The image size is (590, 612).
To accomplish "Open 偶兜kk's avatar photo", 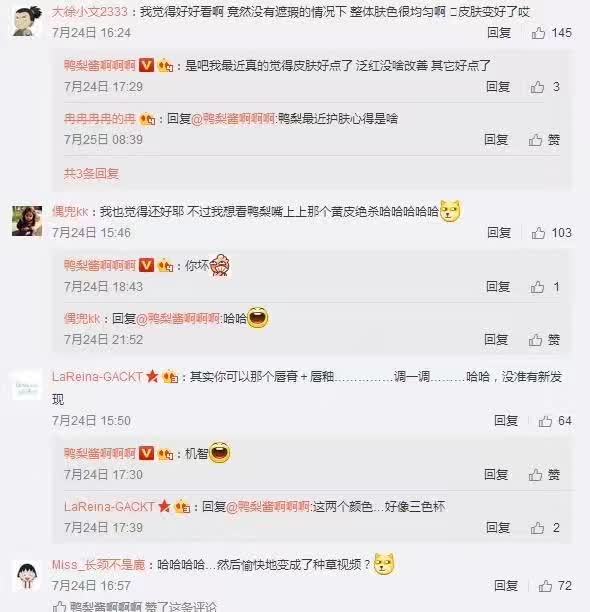I will tap(27, 221).
